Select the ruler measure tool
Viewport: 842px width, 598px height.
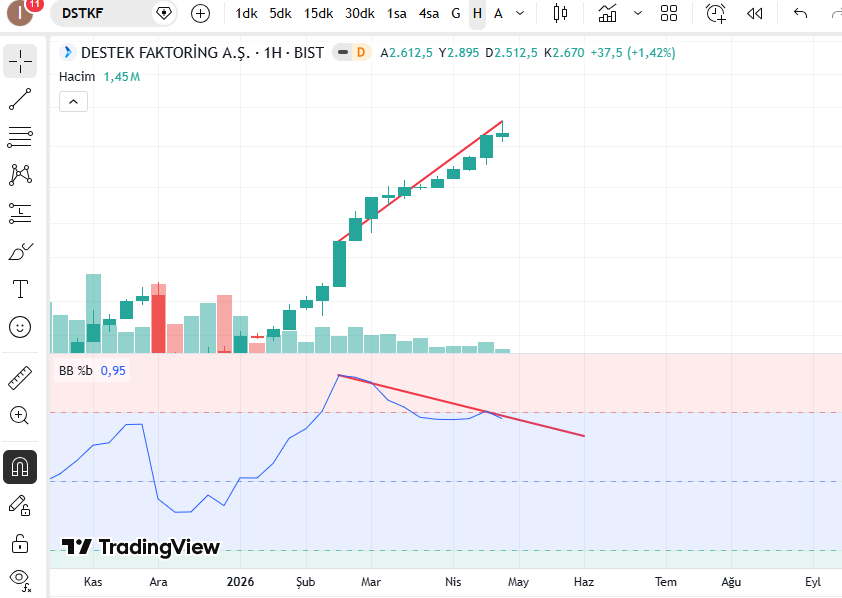[x=20, y=378]
